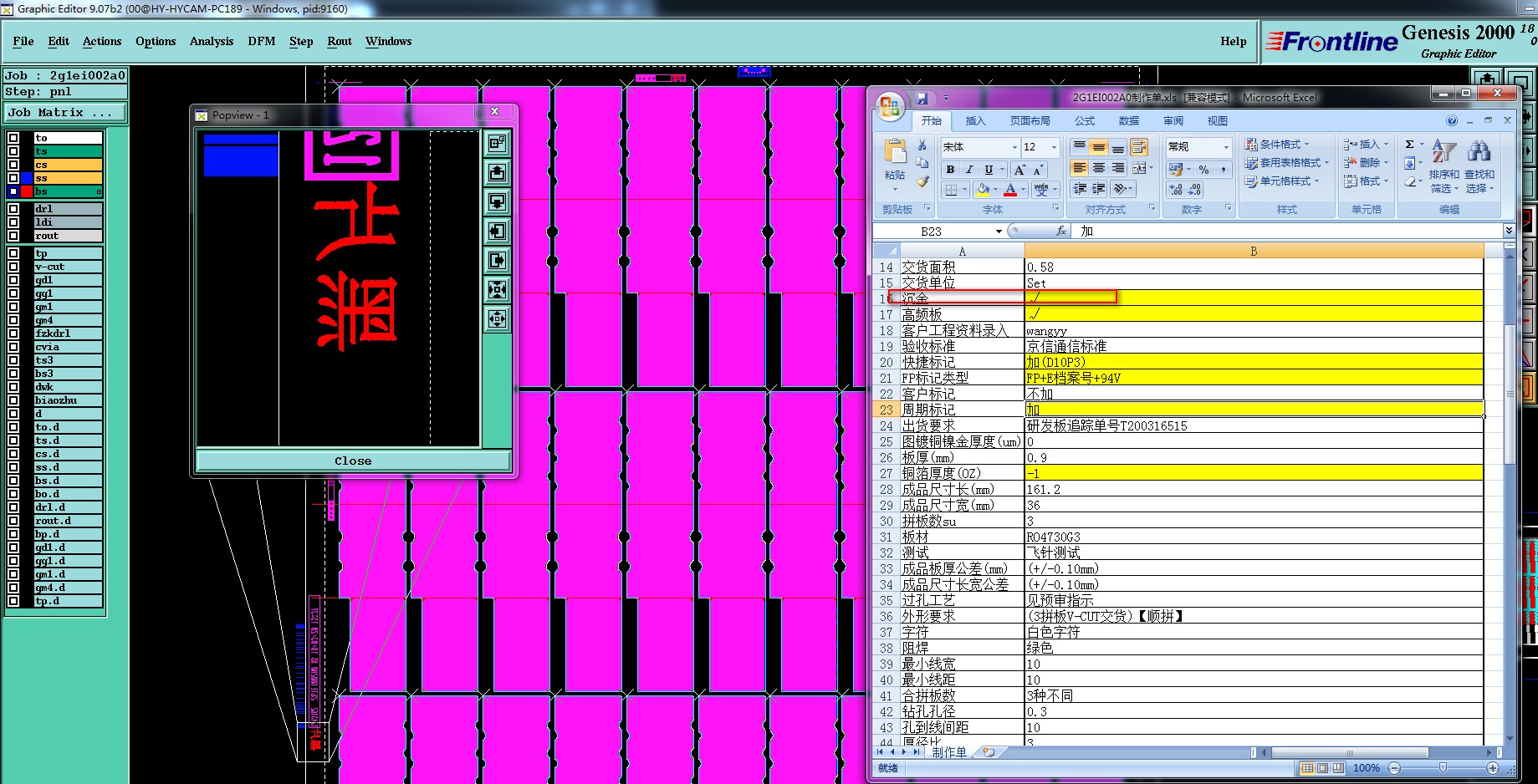Click the 制作单 sheet tab
This screenshot has width=1538, height=784.
pos(949,752)
